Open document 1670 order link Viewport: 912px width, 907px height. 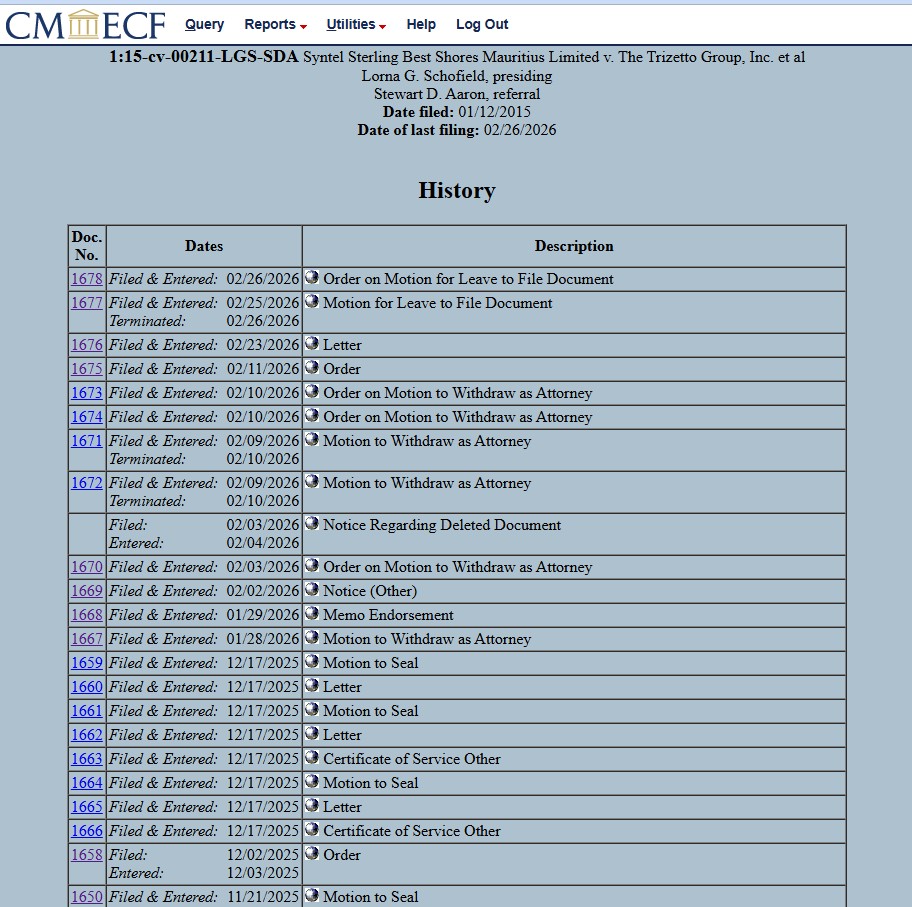(x=86, y=567)
